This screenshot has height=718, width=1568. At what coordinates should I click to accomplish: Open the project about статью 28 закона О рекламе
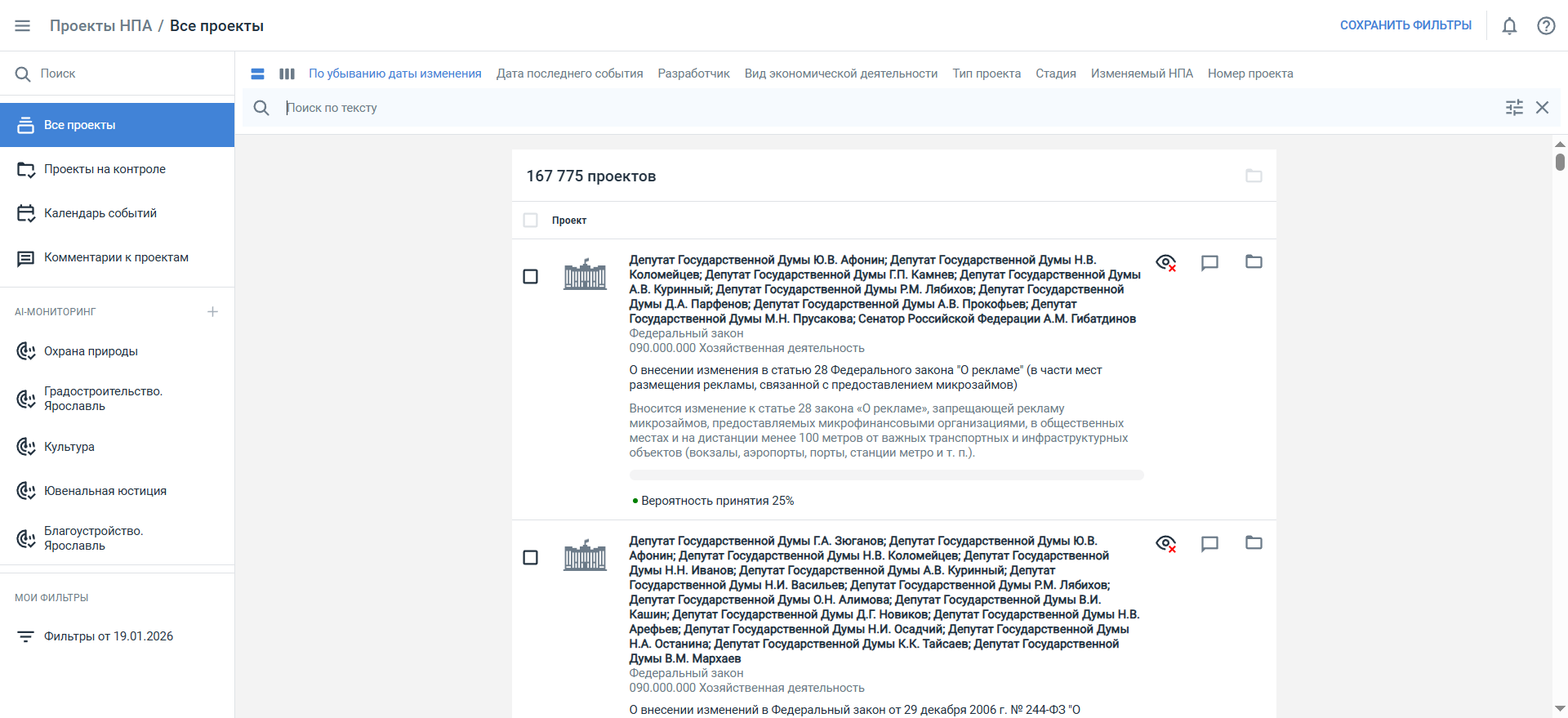866,377
